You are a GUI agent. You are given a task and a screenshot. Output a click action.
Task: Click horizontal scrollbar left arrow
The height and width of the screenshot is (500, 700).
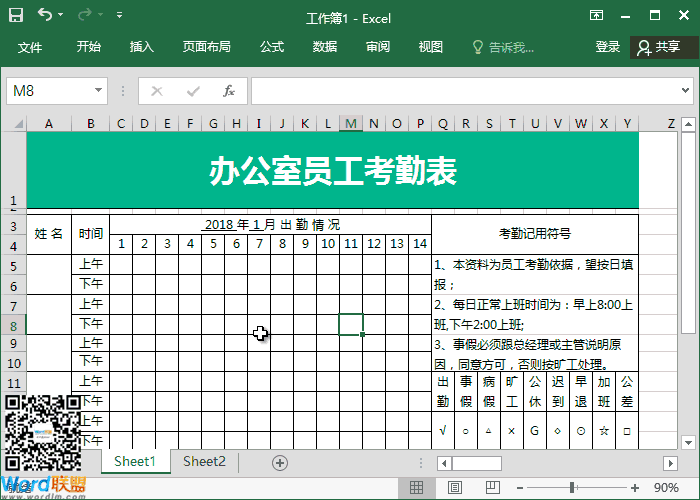(444, 463)
